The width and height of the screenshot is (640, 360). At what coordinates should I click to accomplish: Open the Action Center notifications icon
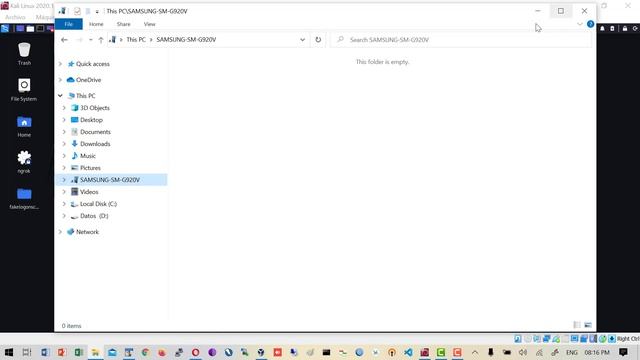point(623,352)
